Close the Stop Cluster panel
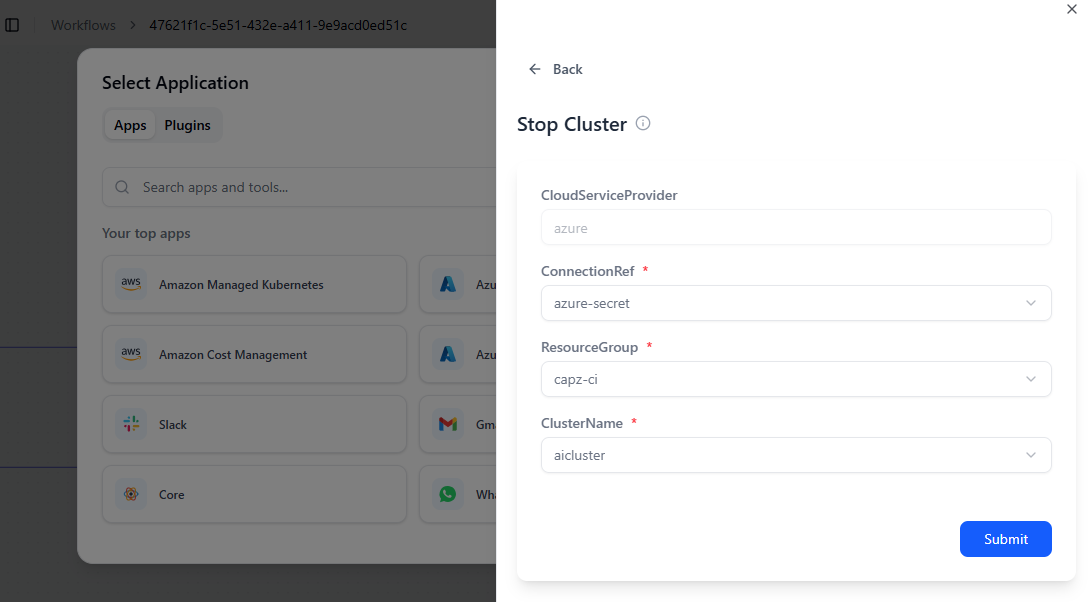This screenshot has width=1089, height=602. pyautogui.click(x=1072, y=9)
